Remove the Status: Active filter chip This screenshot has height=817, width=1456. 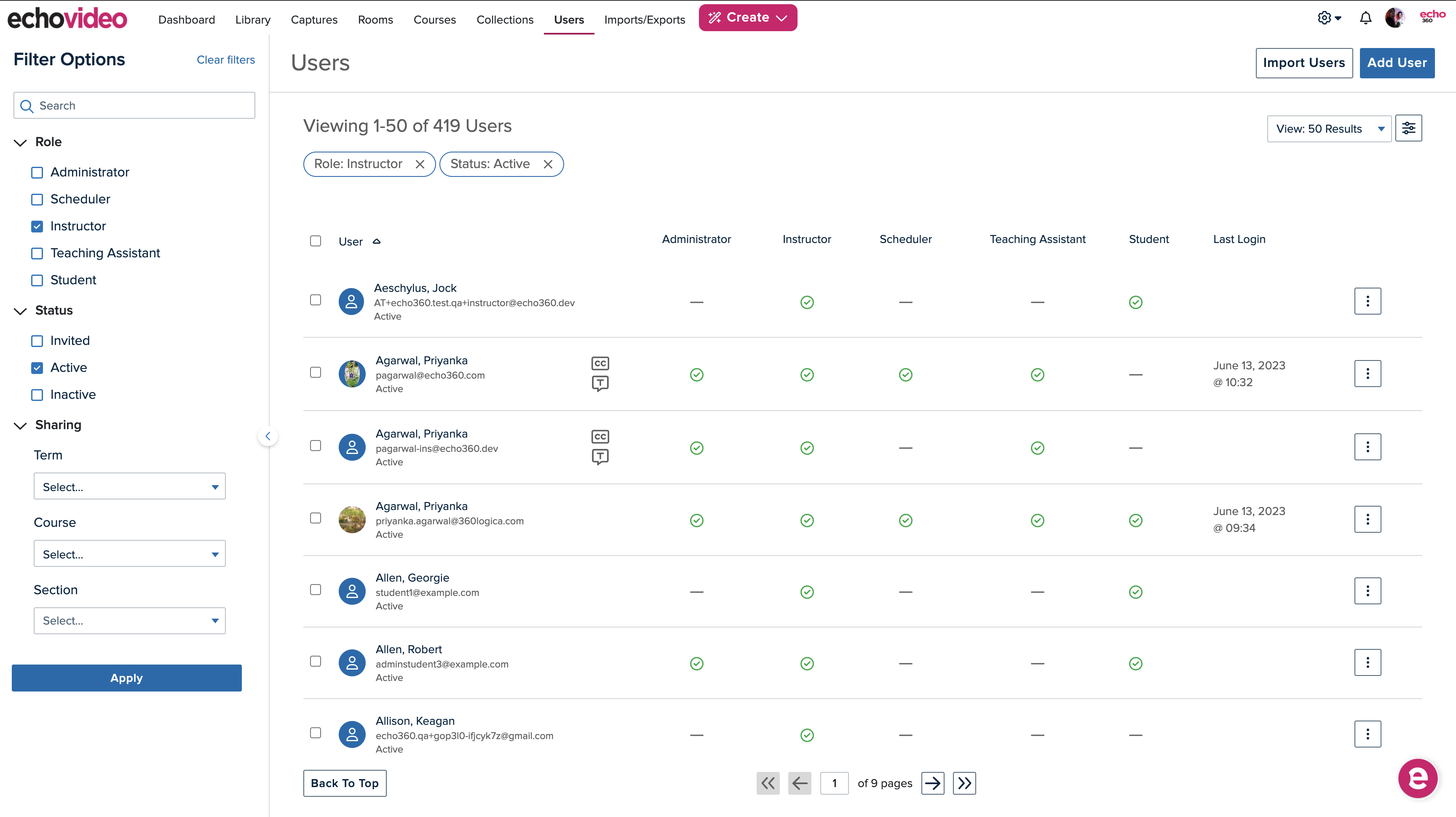tap(548, 164)
